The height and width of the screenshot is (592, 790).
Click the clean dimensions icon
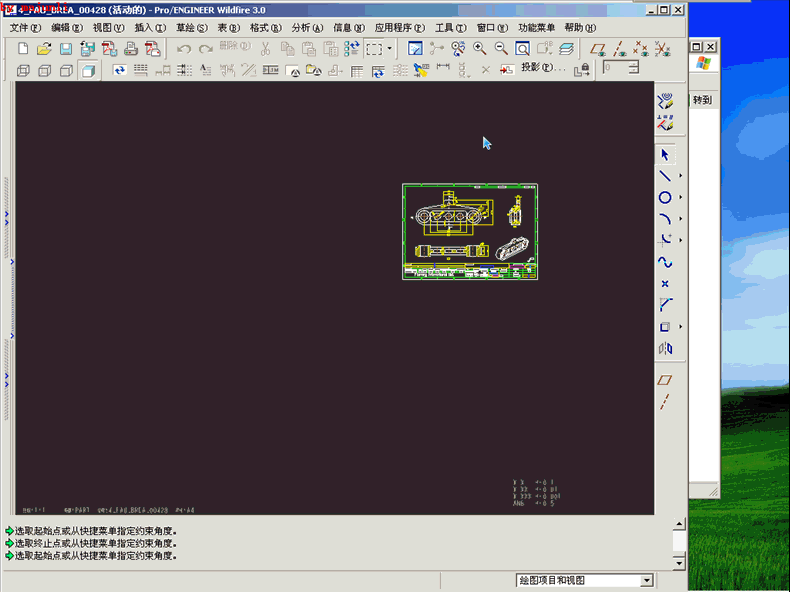click(184, 70)
